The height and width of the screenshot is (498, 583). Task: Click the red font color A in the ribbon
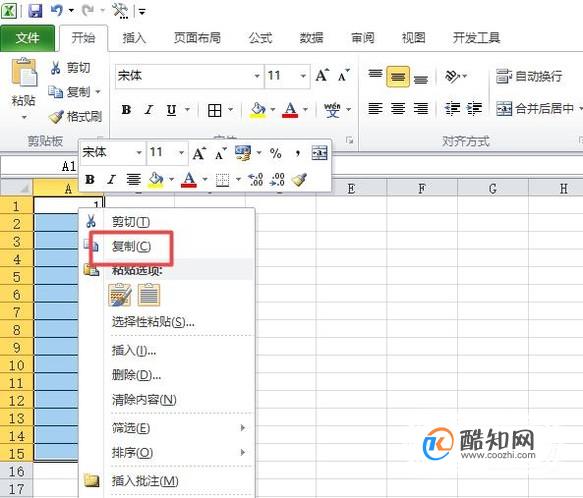coord(290,110)
